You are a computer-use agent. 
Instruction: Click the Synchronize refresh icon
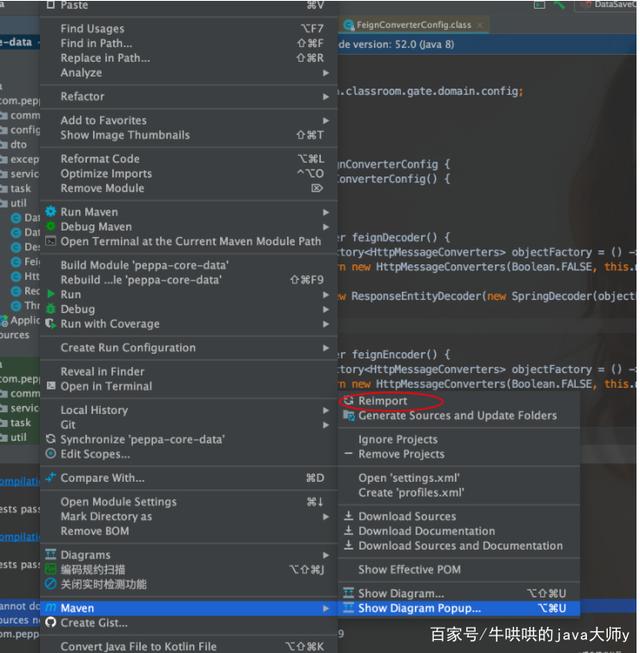point(50,439)
